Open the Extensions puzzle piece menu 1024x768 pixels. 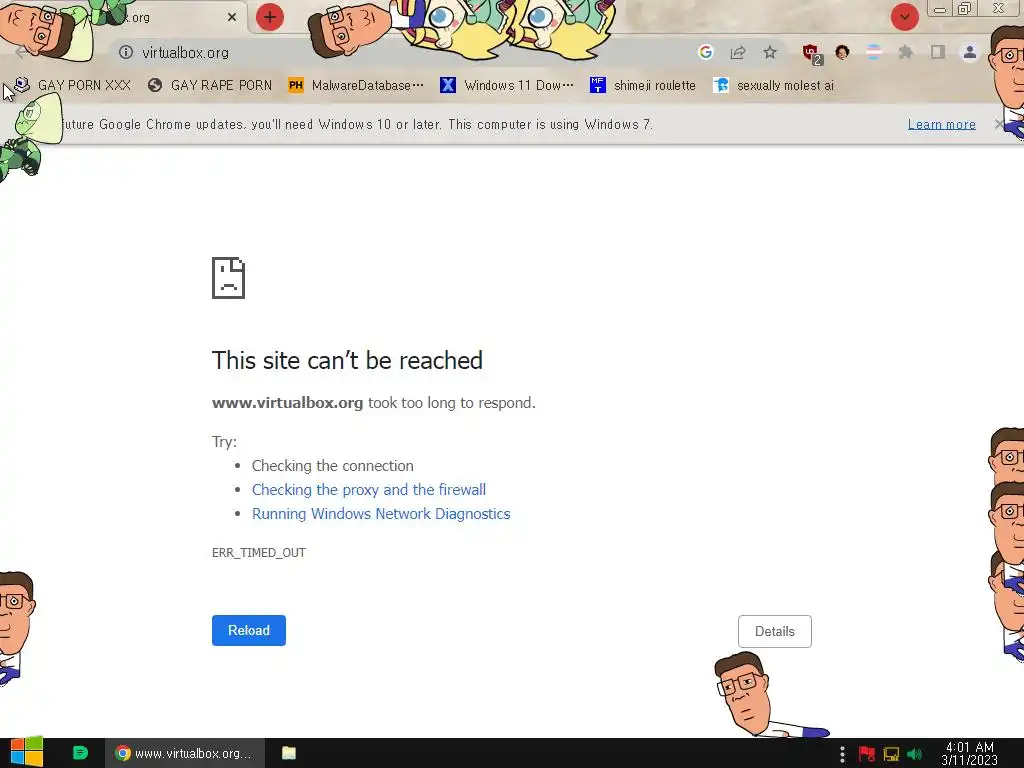906,52
